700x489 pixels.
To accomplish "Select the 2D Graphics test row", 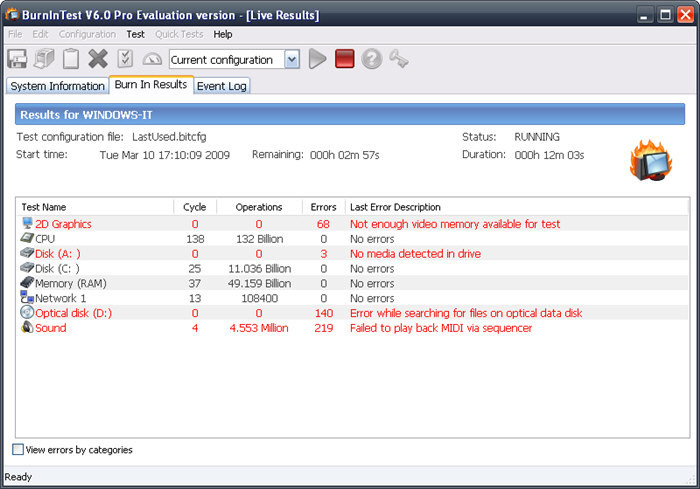I will pyautogui.click(x=353, y=224).
